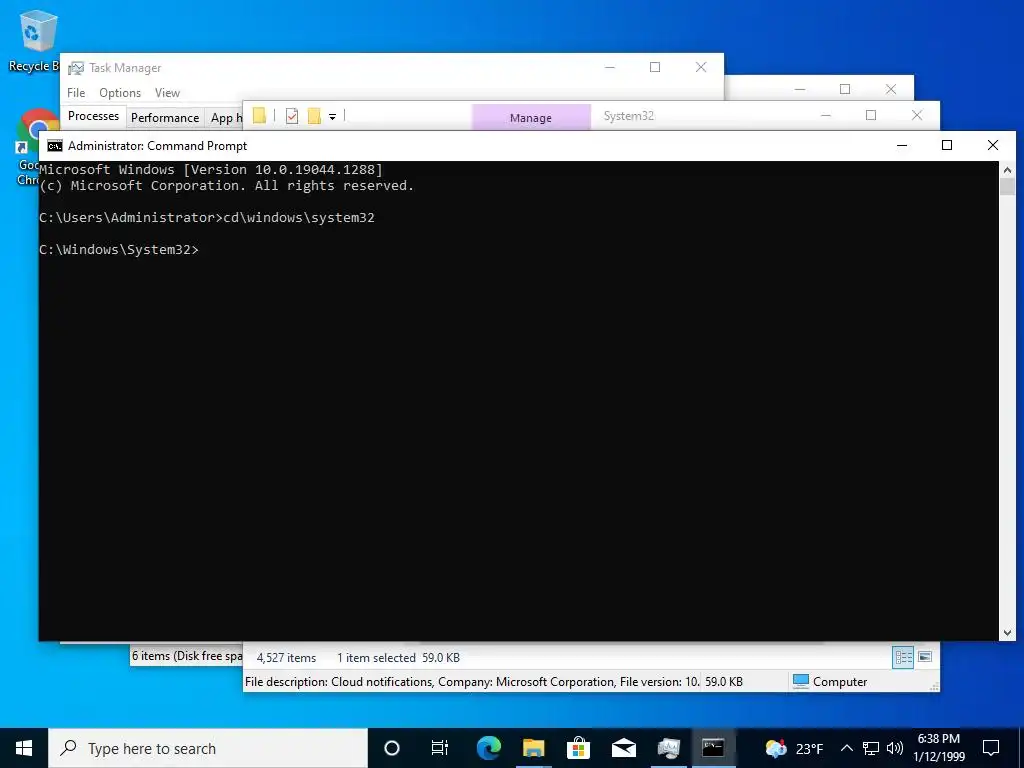Close the Administrator: Command Prompt window

(993, 145)
